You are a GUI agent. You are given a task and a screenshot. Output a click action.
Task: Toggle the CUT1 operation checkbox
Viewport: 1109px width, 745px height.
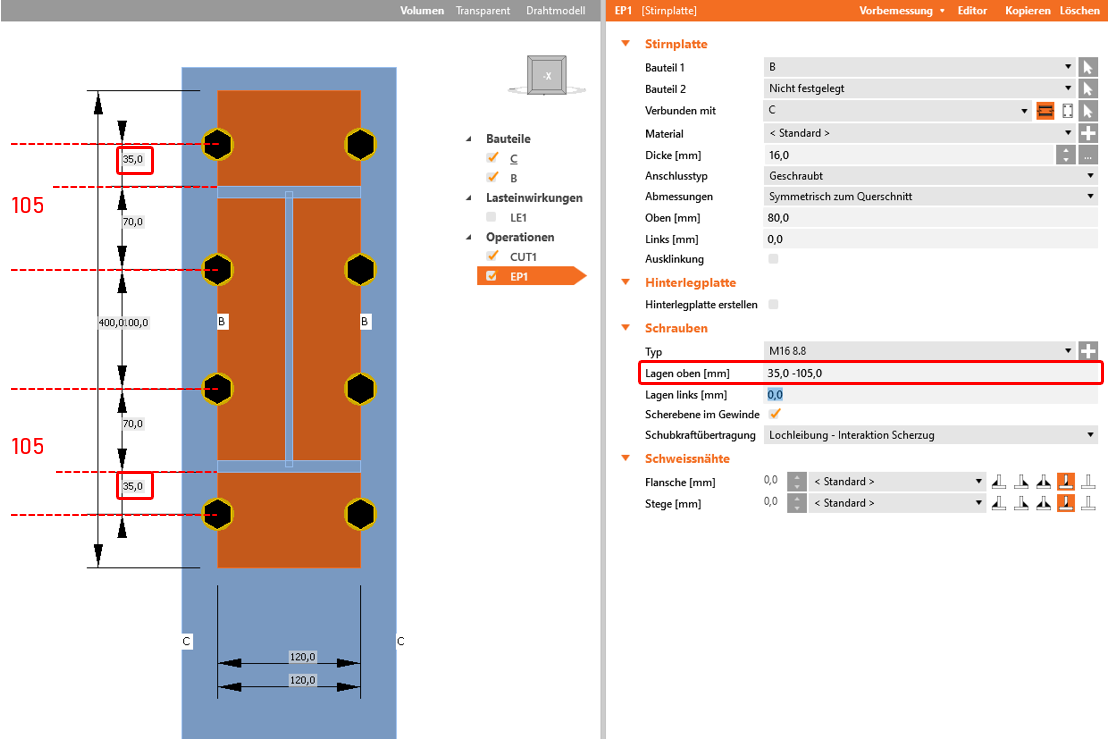(493, 256)
